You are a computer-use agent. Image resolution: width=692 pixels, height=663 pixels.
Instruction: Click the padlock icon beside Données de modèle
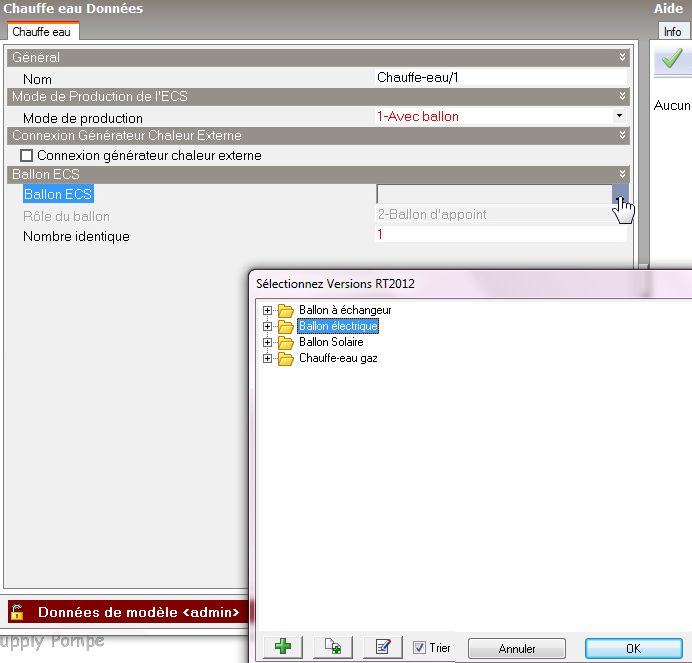tap(17, 612)
